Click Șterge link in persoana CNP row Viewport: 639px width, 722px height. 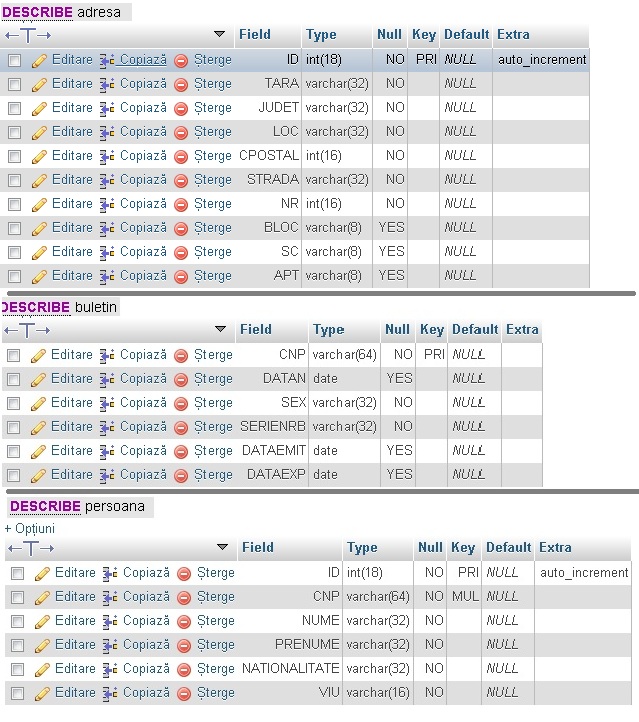coord(215,597)
